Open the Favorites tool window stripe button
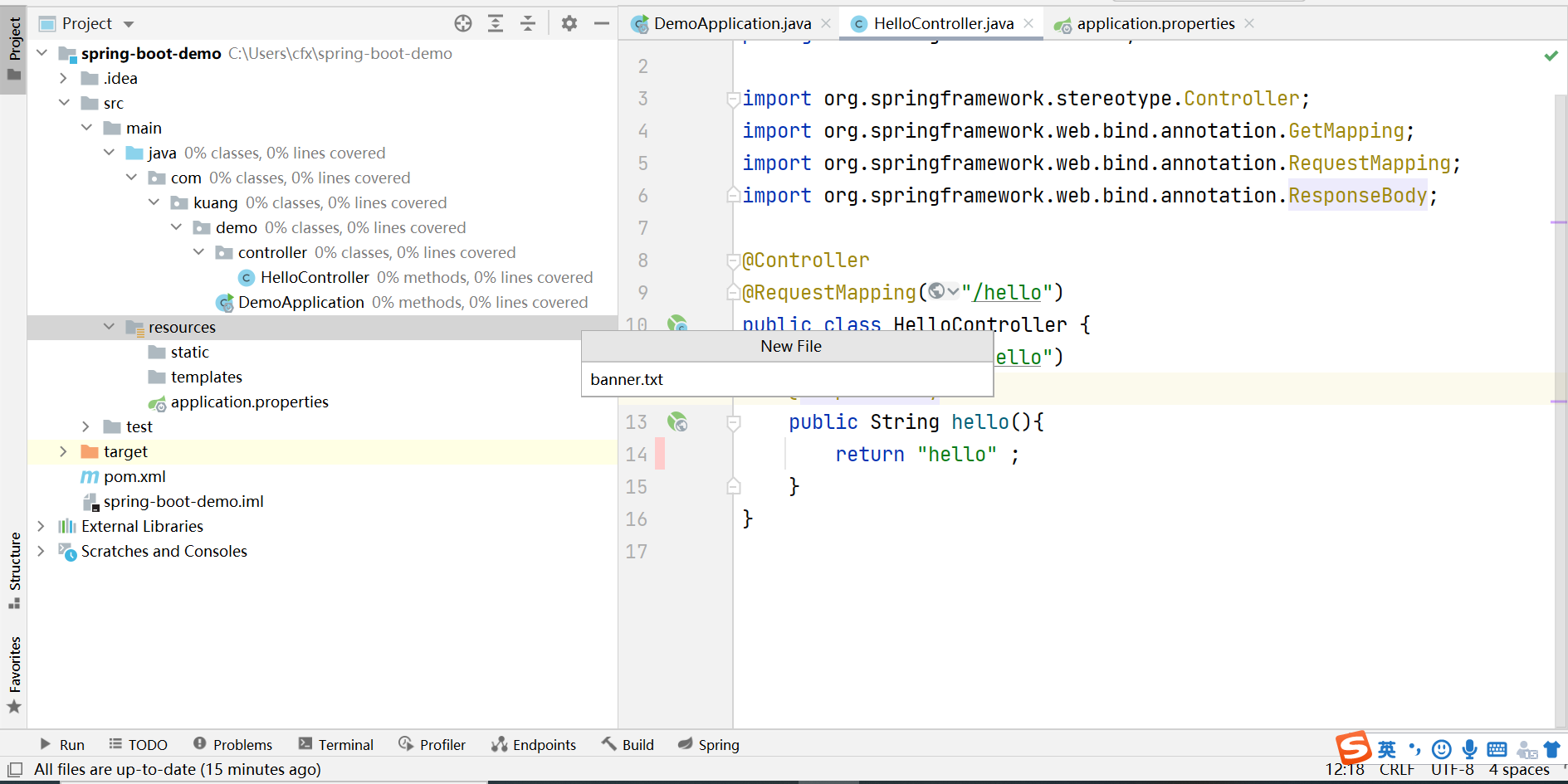 [14, 674]
